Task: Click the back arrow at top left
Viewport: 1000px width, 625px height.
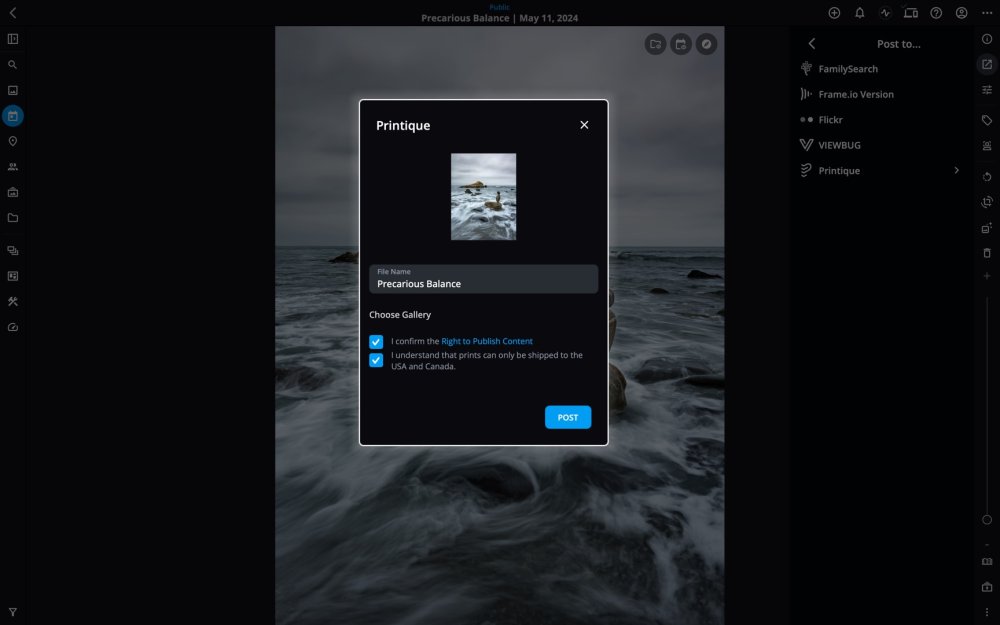Action: (13, 13)
